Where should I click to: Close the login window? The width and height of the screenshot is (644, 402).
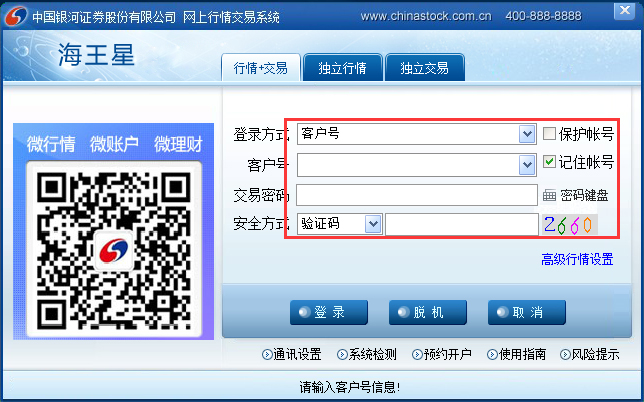pyautogui.click(x=624, y=11)
